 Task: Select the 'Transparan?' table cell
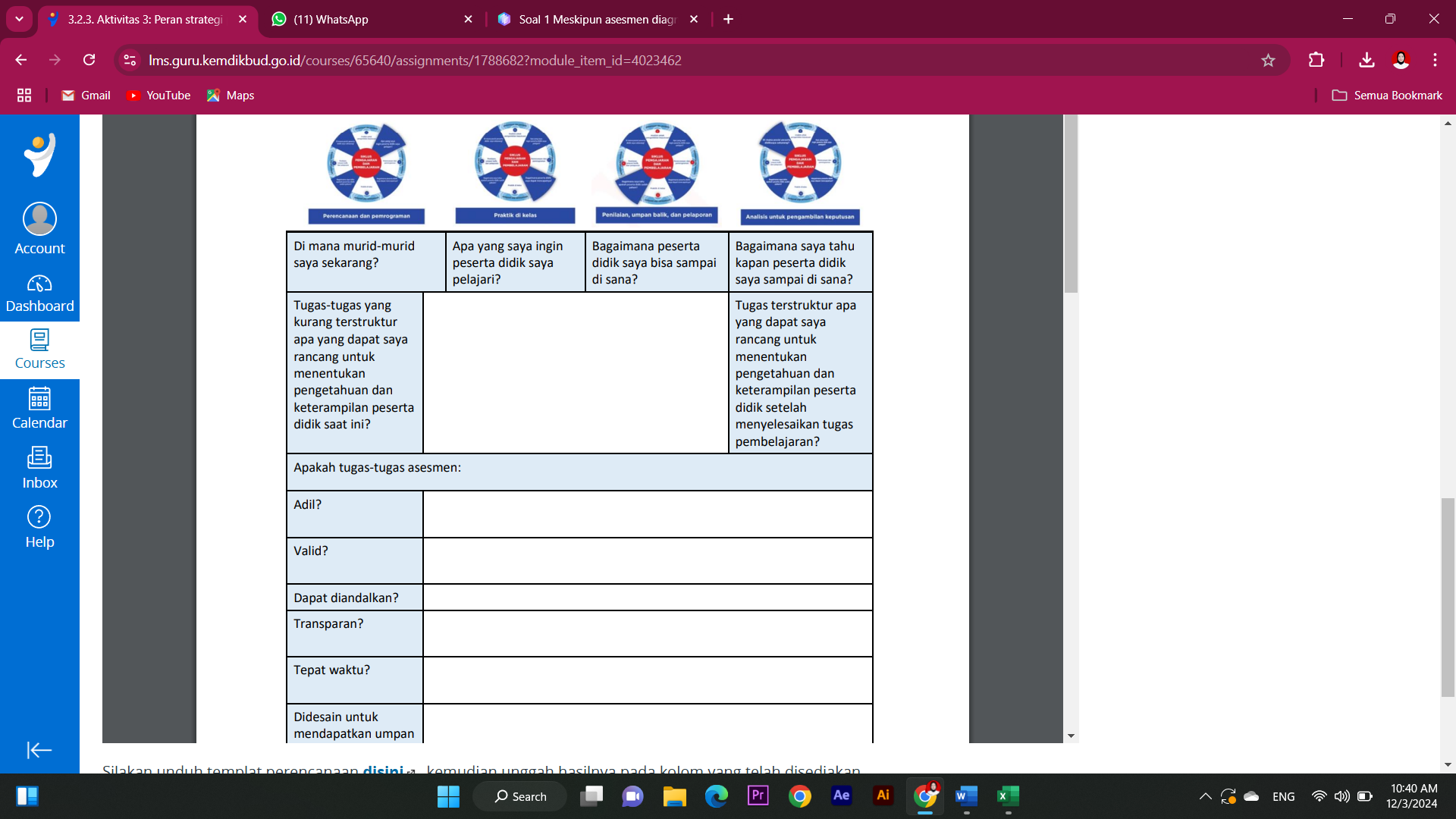[x=354, y=633]
